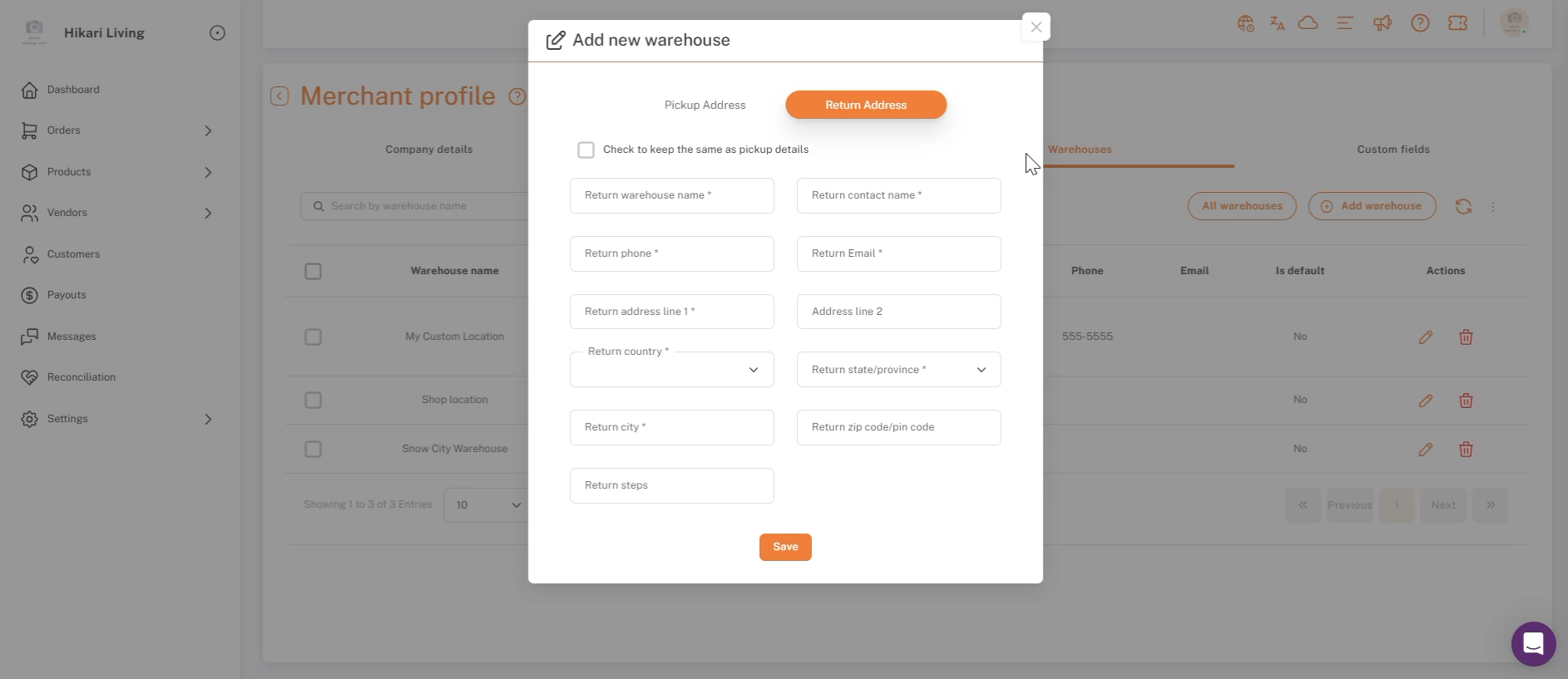This screenshot has width=1568, height=679.
Task: Close the Add new warehouse dialog
Action: [x=1036, y=27]
